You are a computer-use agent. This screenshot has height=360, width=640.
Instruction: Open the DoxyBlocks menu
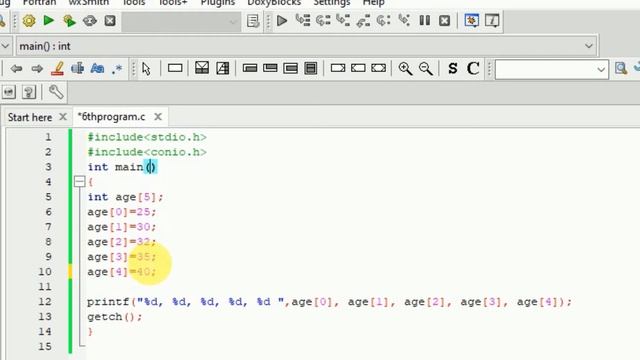coord(274,3)
